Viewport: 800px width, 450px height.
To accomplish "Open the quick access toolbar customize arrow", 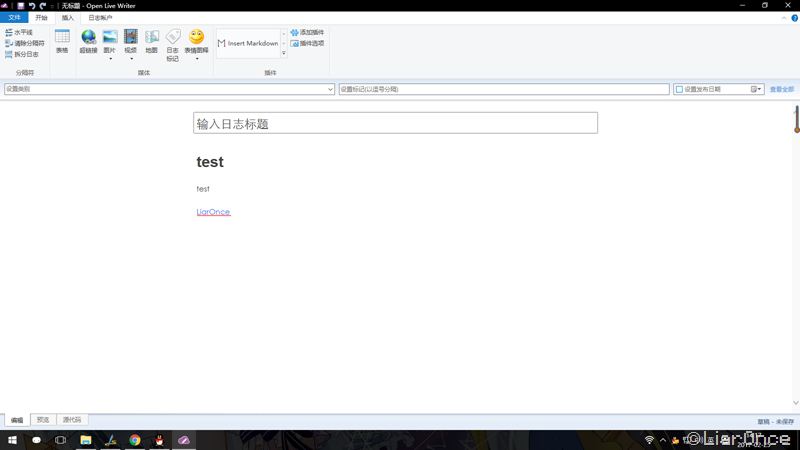I will 52,6.
